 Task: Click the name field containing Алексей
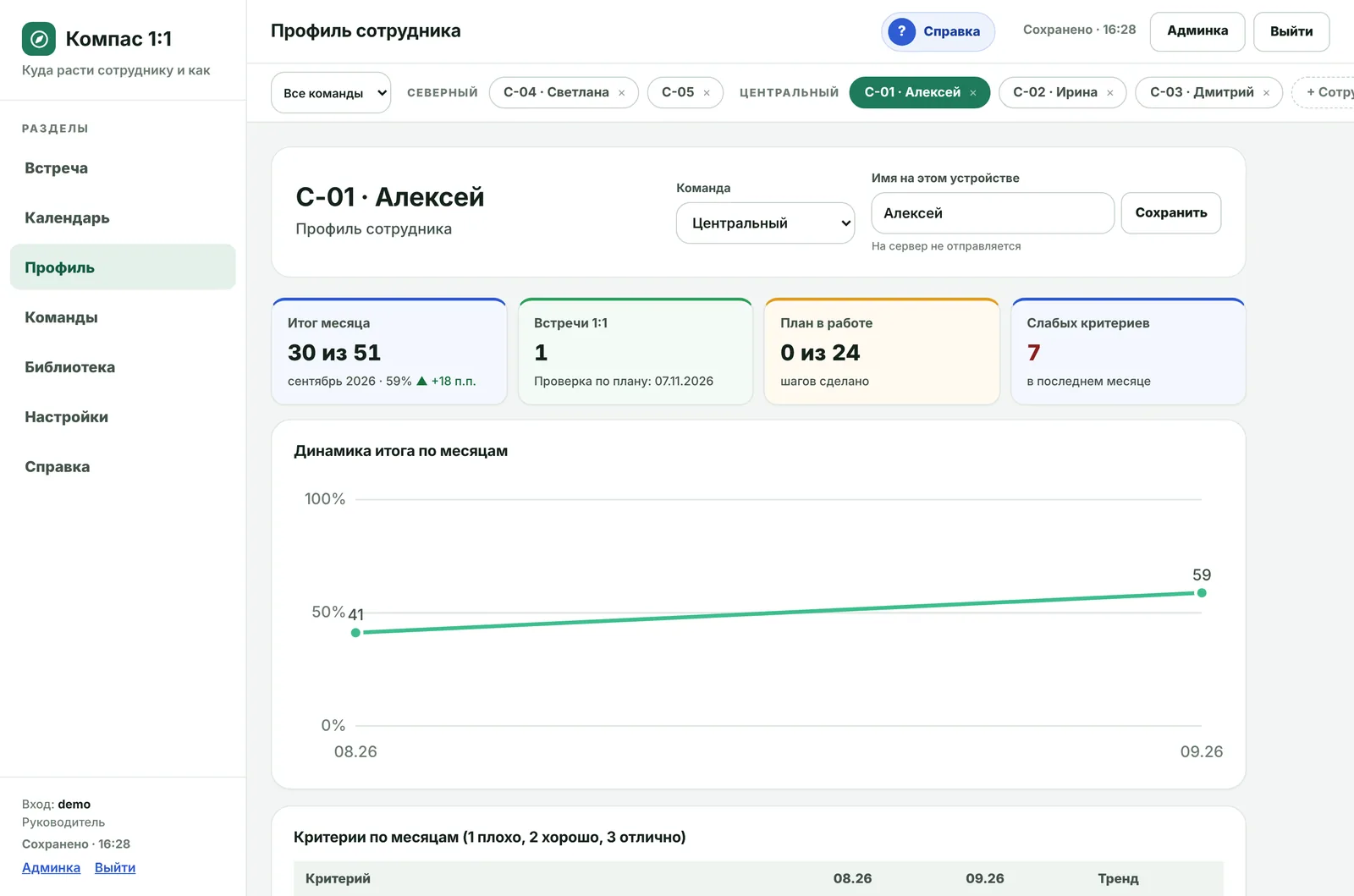pos(993,213)
